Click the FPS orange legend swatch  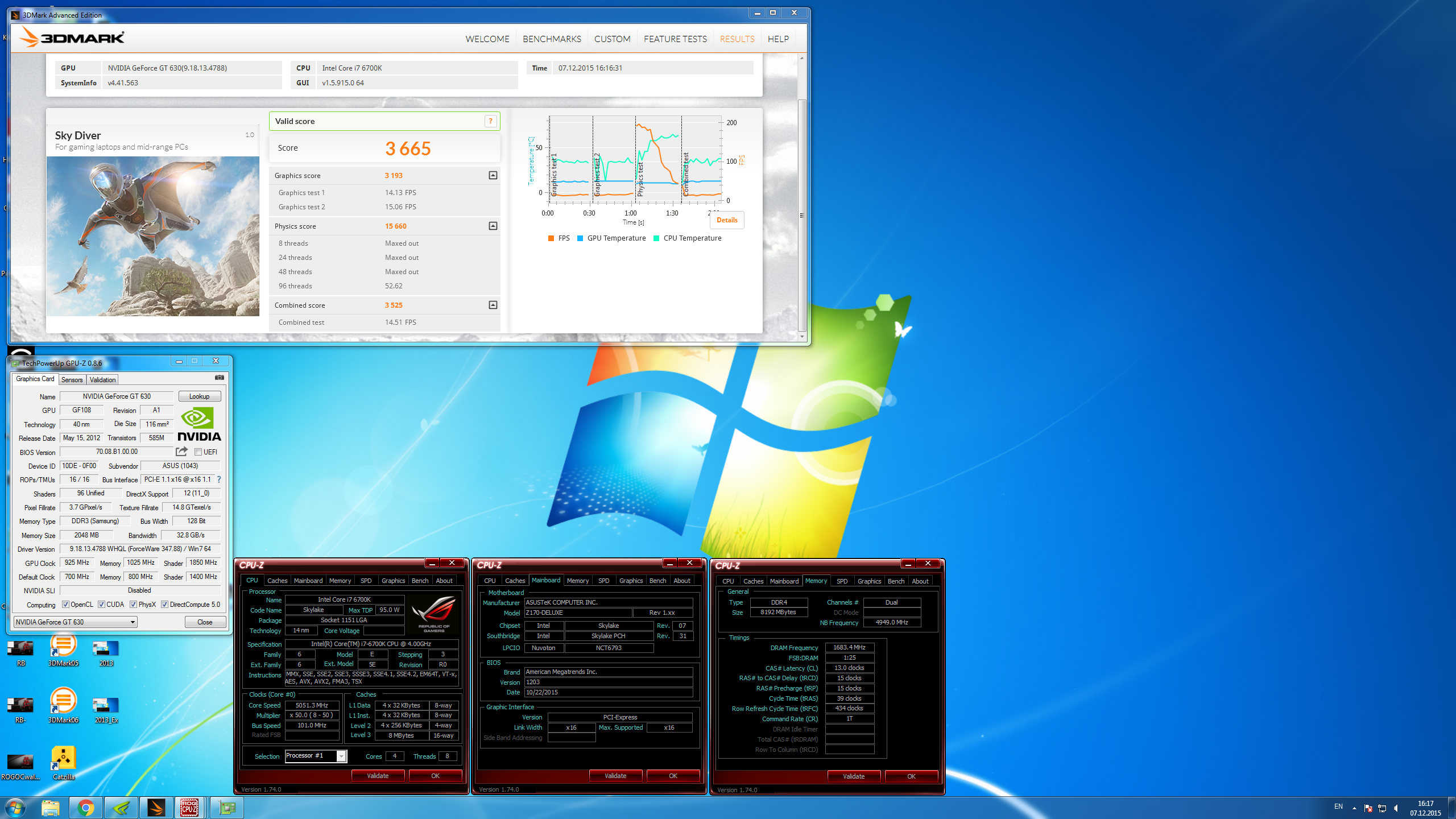(x=551, y=238)
